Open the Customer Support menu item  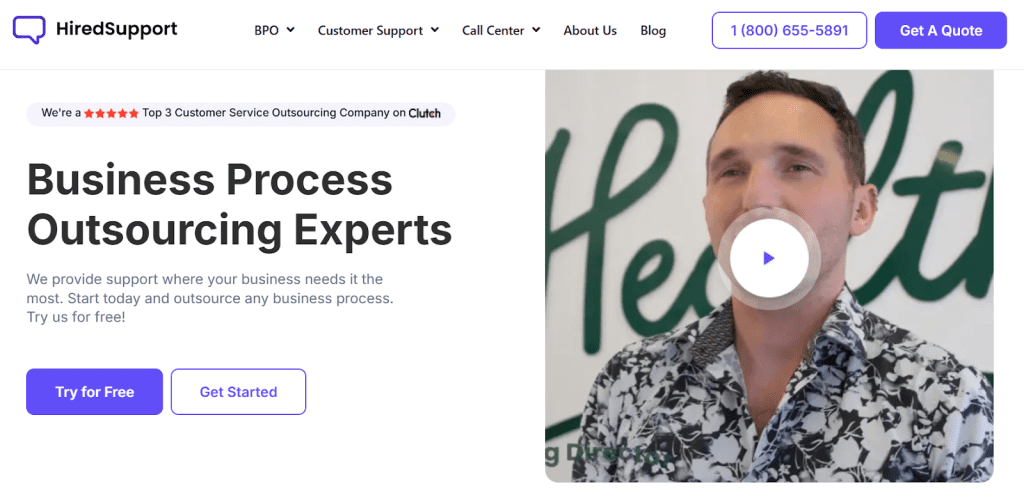(371, 30)
